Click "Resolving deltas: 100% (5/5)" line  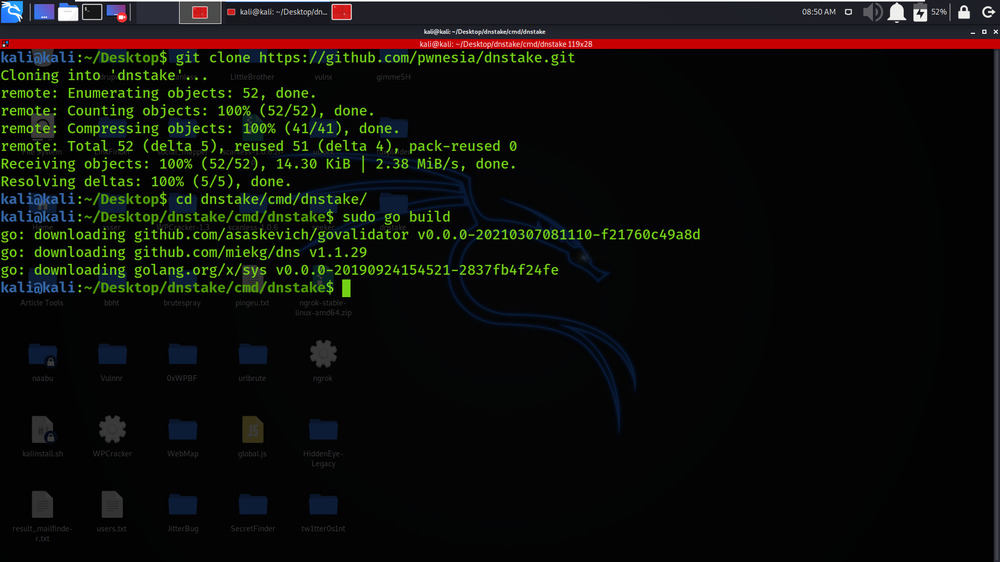pyautogui.click(x=145, y=182)
